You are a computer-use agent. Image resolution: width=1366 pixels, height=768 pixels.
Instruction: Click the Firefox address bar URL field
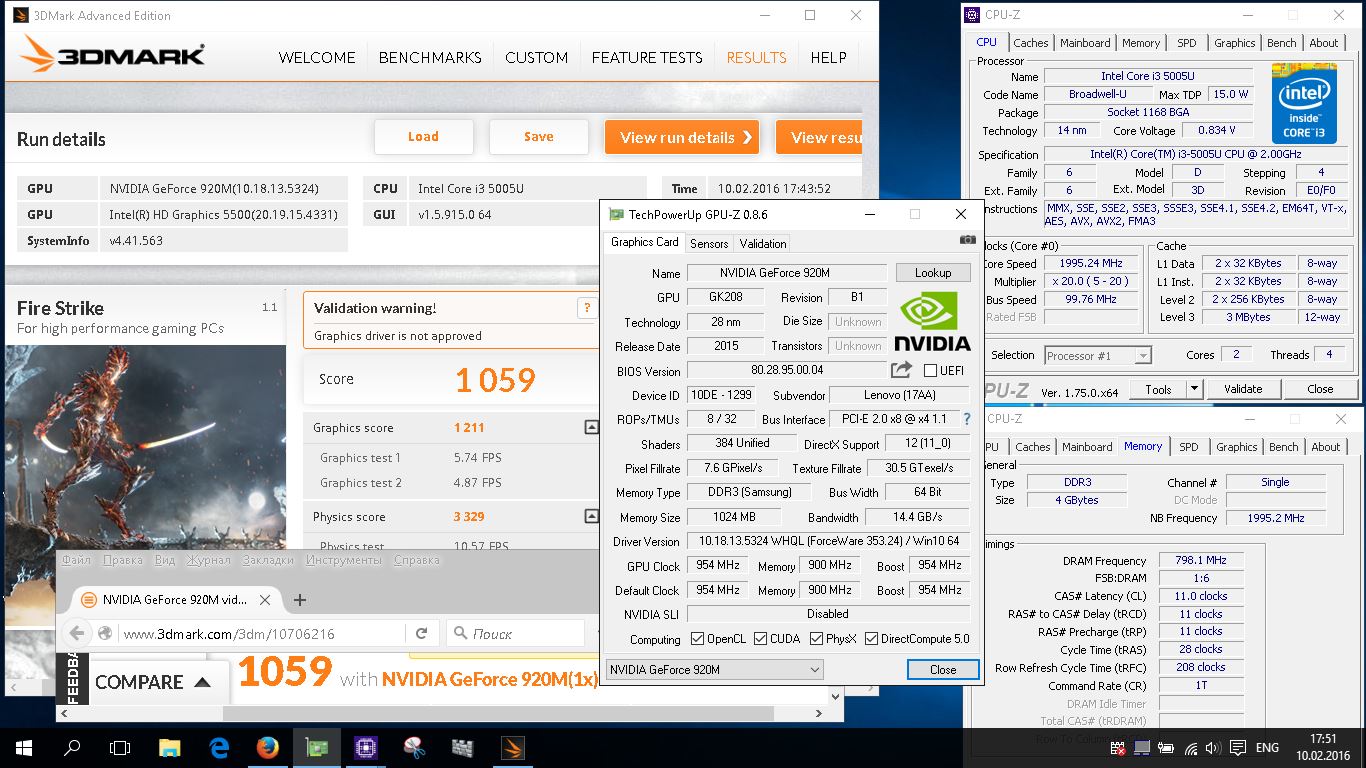point(260,633)
